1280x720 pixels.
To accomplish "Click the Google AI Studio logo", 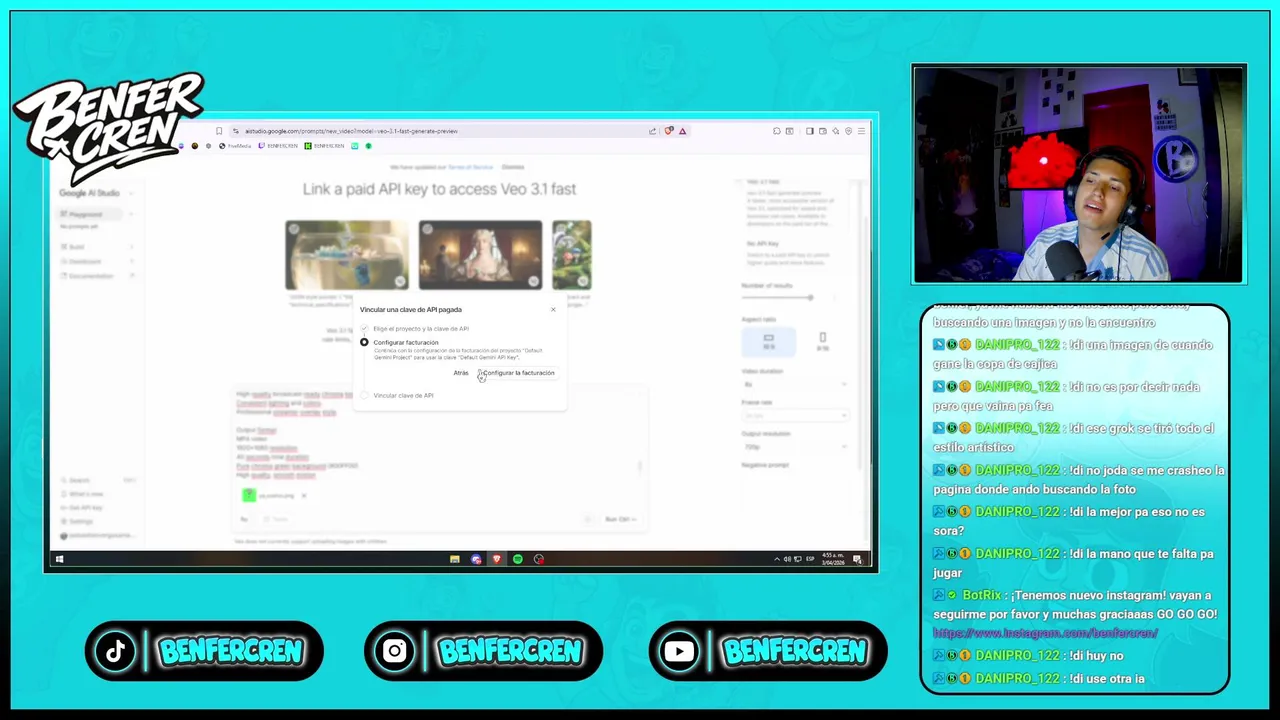I will coord(89,193).
